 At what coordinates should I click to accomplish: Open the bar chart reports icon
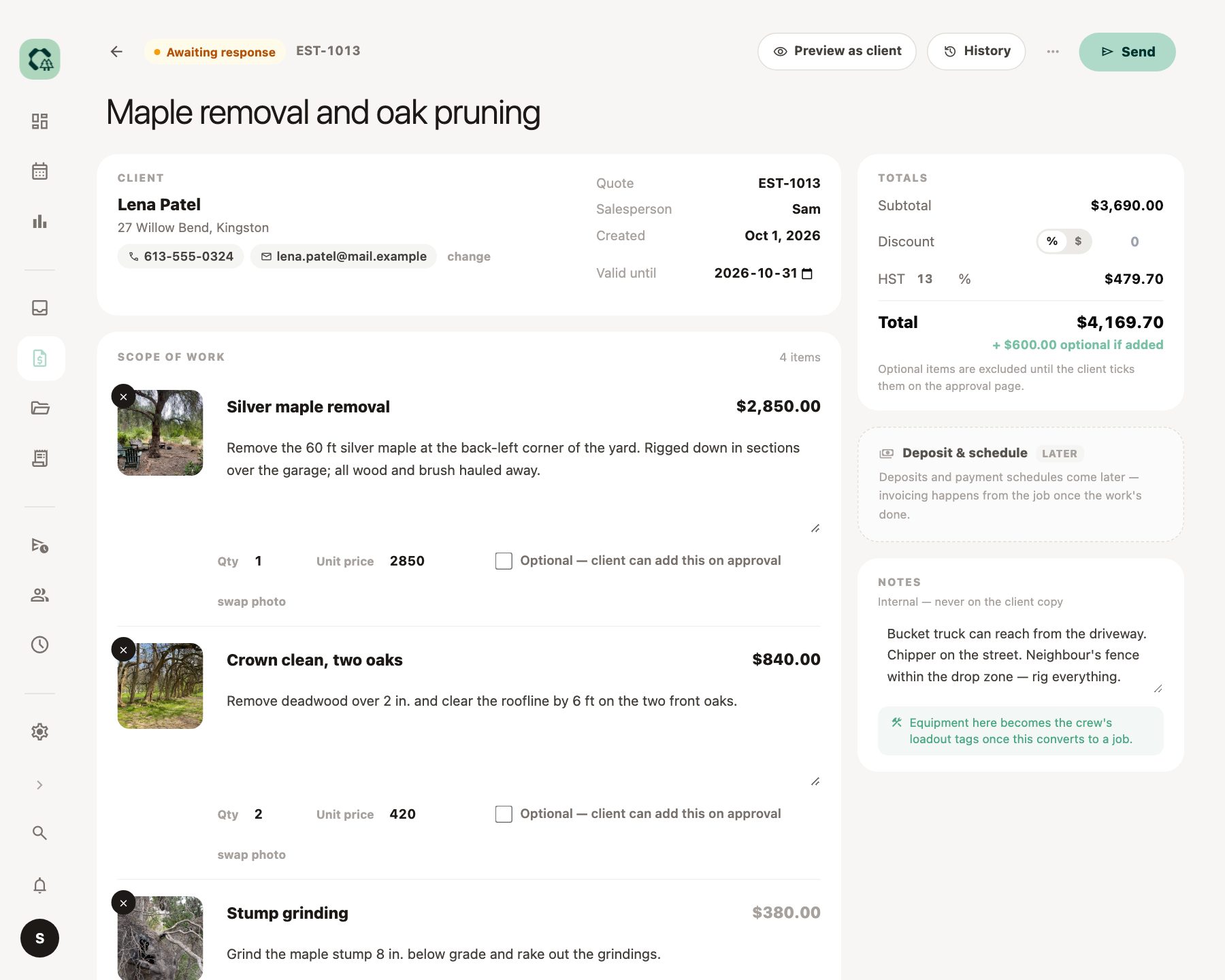click(x=39, y=221)
